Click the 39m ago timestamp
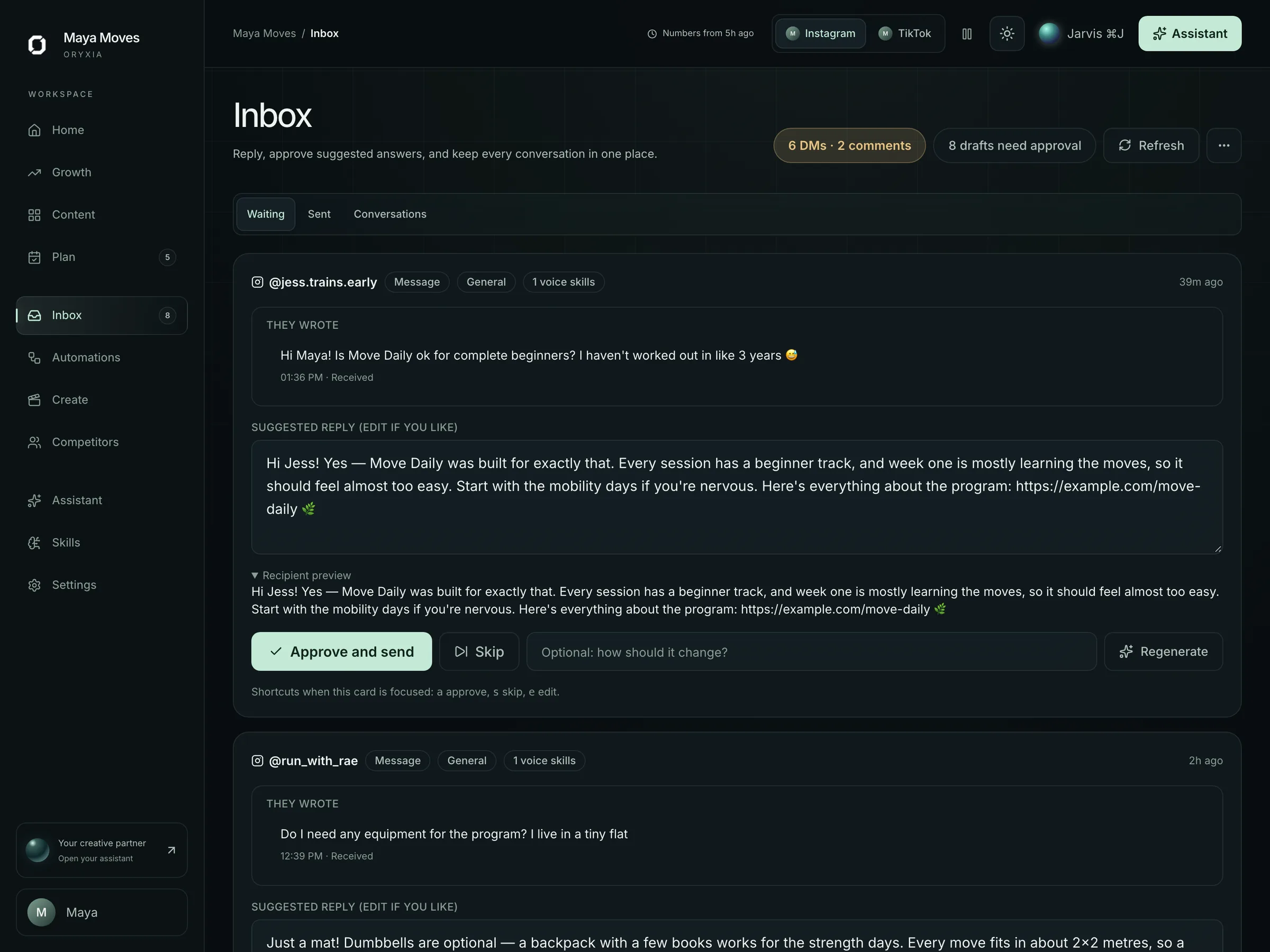 pos(1201,282)
